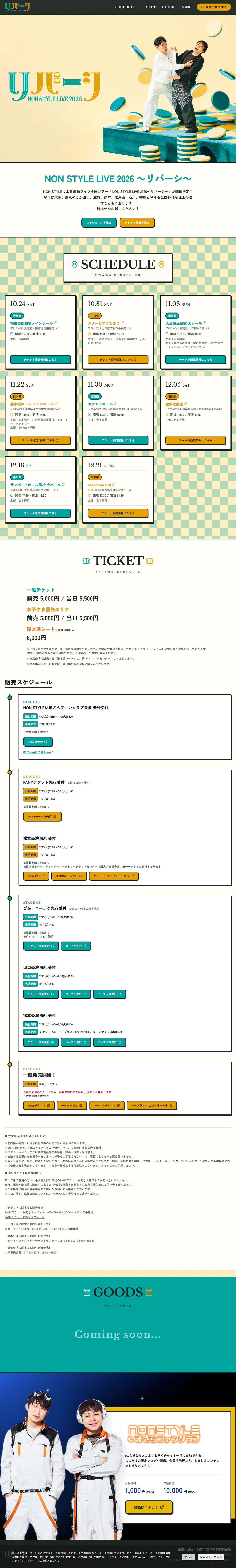Click the ローソンチケット button in Stage 04
The width and height of the screenshot is (236, 1568).
(107, 1105)
